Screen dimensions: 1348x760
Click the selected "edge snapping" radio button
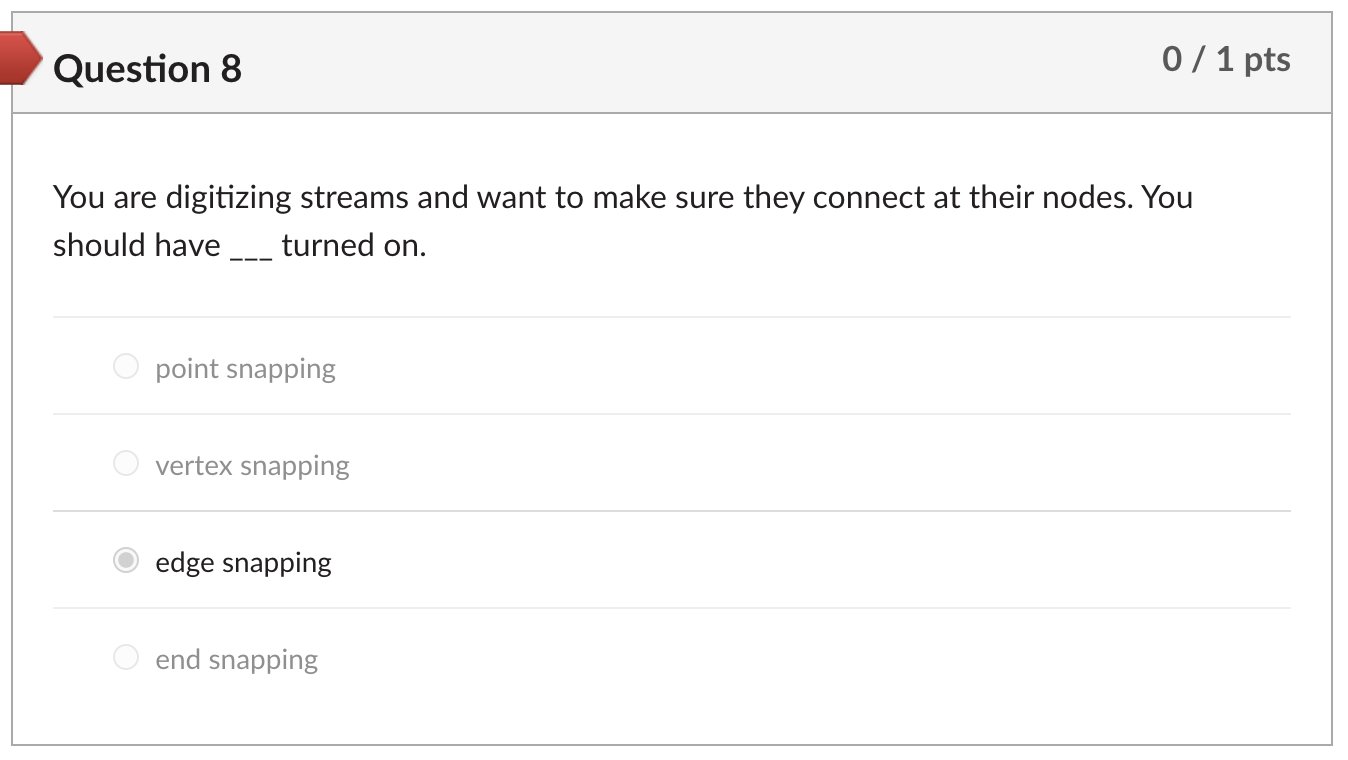pyautogui.click(x=126, y=560)
